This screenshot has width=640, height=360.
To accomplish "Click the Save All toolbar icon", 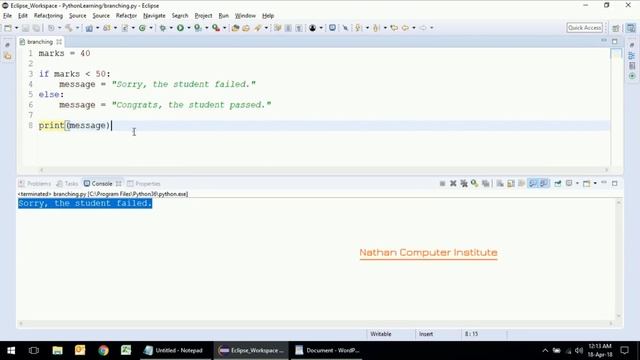I will [x=36, y=28].
